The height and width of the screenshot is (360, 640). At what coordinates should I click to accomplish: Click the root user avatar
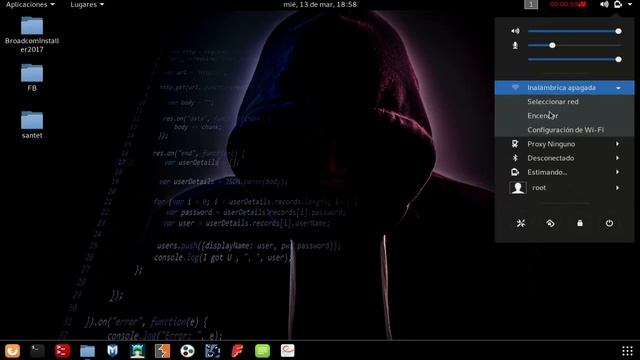coord(518,188)
